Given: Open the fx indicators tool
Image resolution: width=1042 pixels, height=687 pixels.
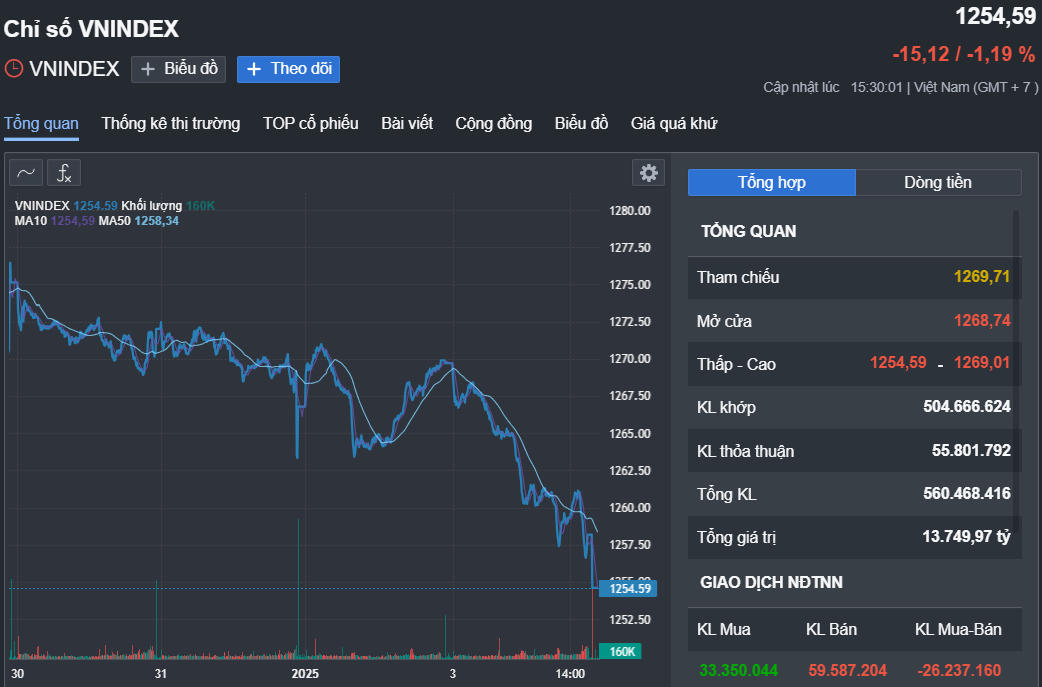Looking at the screenshot, I should [64, 173].
